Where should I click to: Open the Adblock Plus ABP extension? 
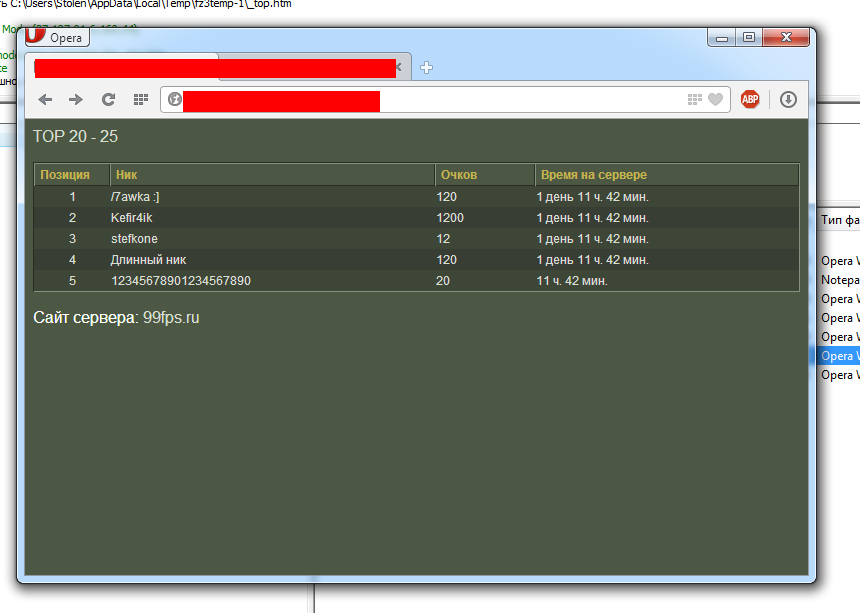click(x=750, y=99)
